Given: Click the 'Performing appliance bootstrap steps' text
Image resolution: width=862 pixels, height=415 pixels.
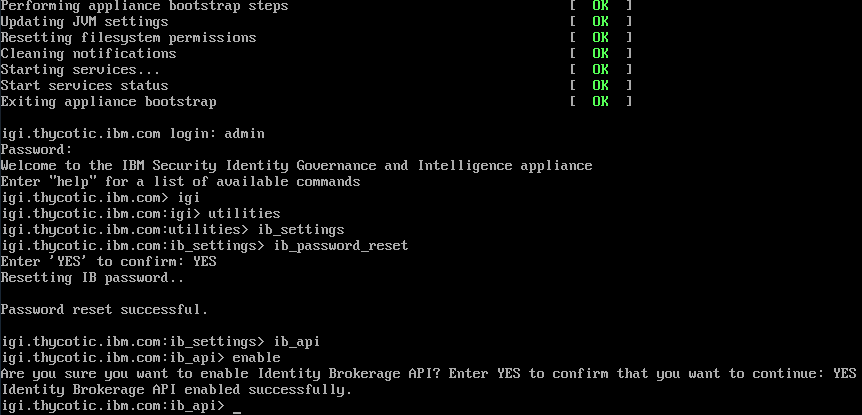Looking at the screenshot, I should 144,6.
